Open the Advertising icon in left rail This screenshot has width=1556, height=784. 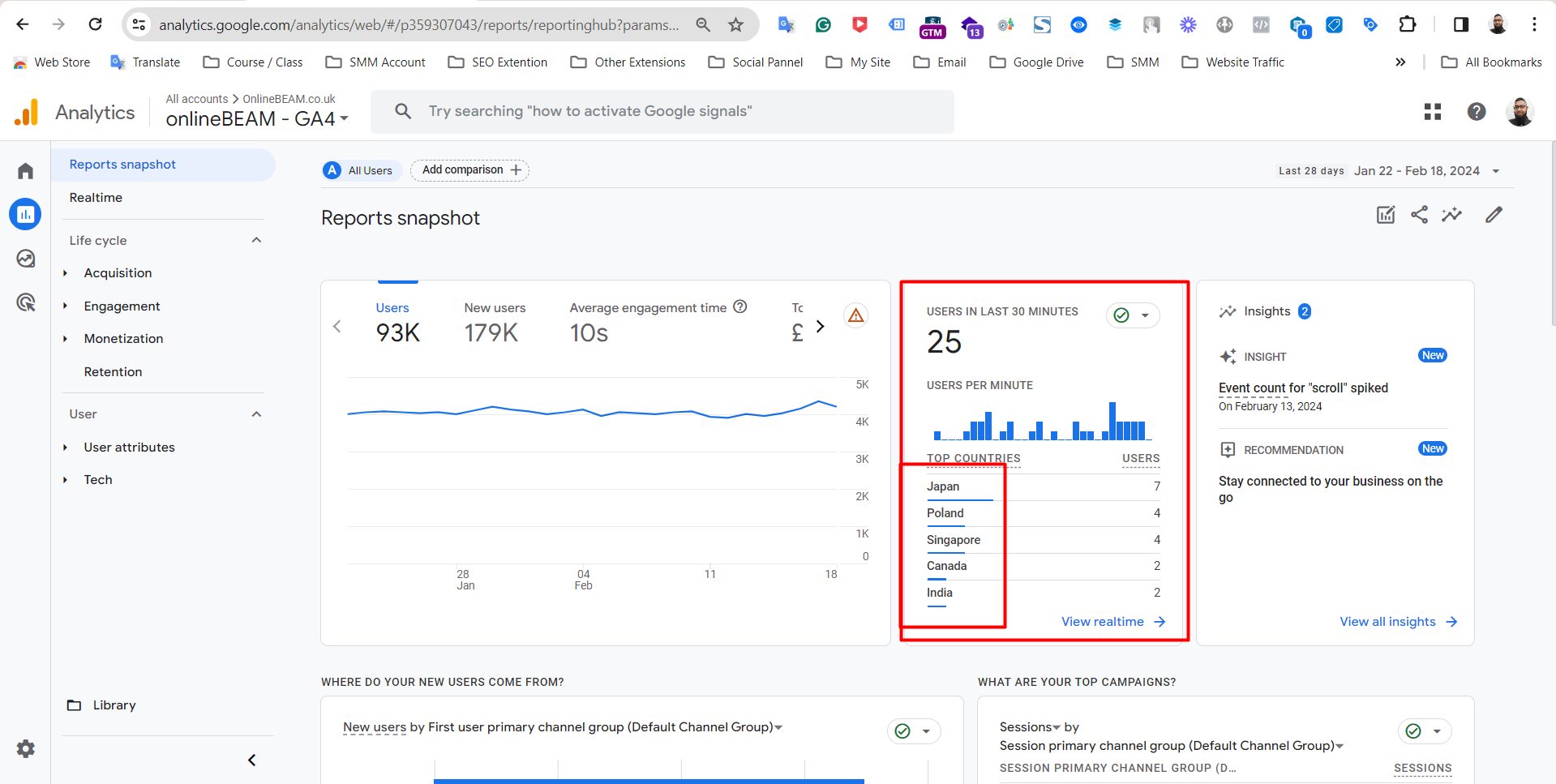25,302
